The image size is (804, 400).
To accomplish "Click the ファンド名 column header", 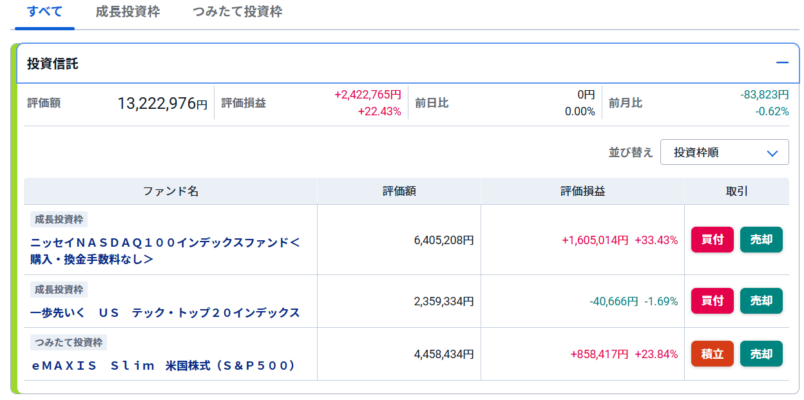I will click(x=170, y=191).
